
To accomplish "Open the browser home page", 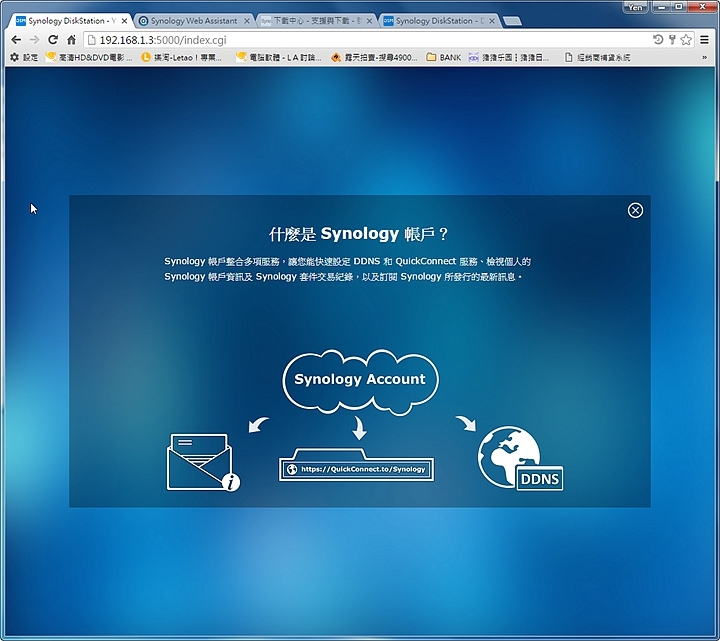I will point(71,40).
